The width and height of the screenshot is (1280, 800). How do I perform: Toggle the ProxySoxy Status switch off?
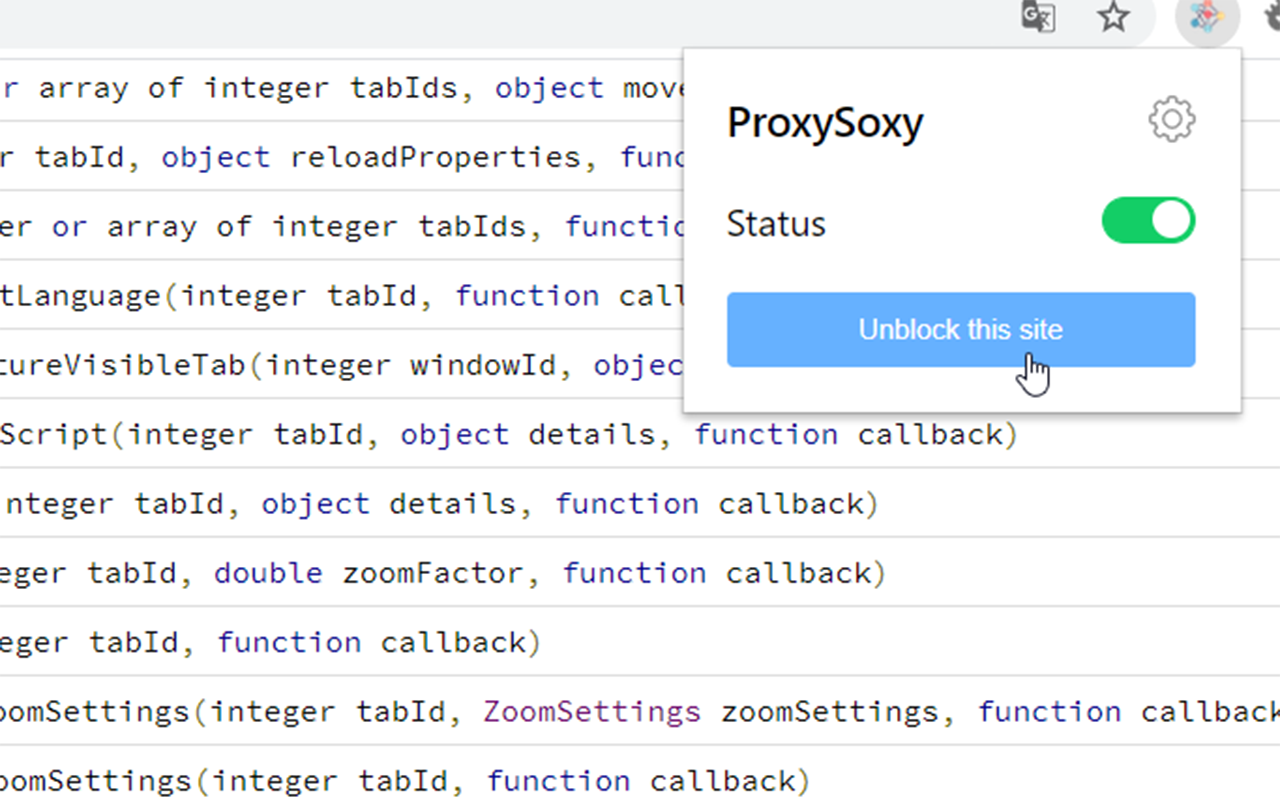(1148, 221)
